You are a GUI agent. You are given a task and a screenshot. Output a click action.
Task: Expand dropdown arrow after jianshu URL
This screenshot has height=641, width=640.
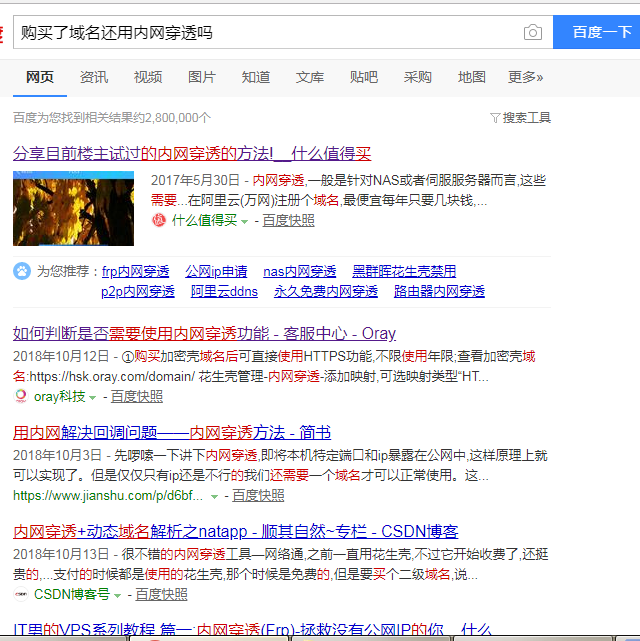214,497
